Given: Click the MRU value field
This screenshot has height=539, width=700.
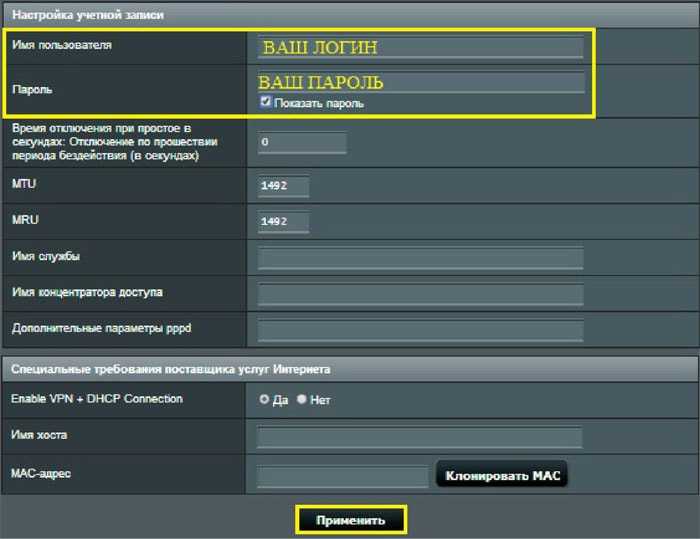Looking at the screenshot, I should (x=283, y=222).
